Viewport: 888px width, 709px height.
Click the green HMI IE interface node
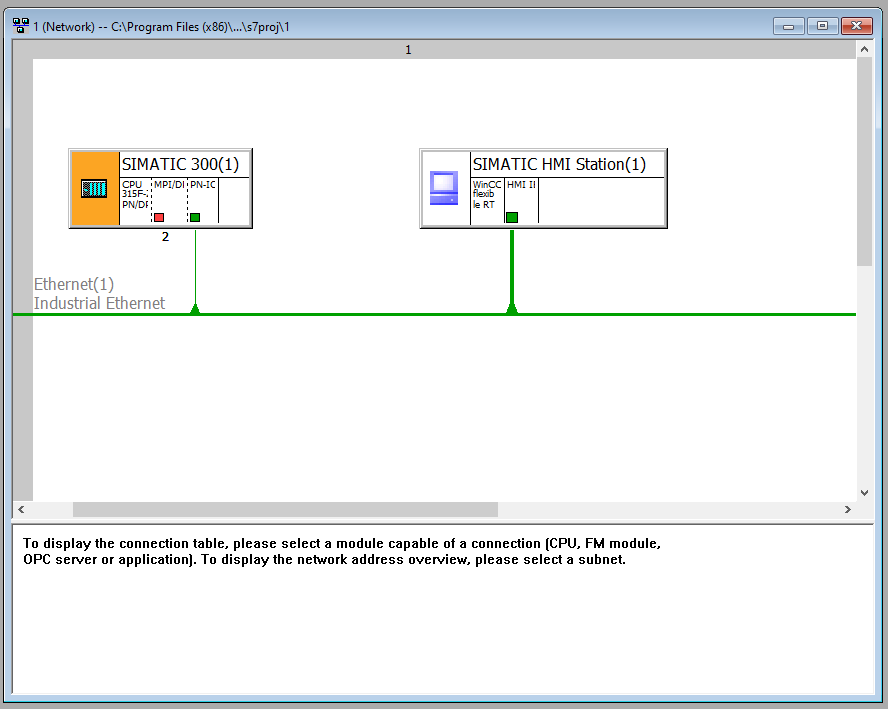click(512, 217)
